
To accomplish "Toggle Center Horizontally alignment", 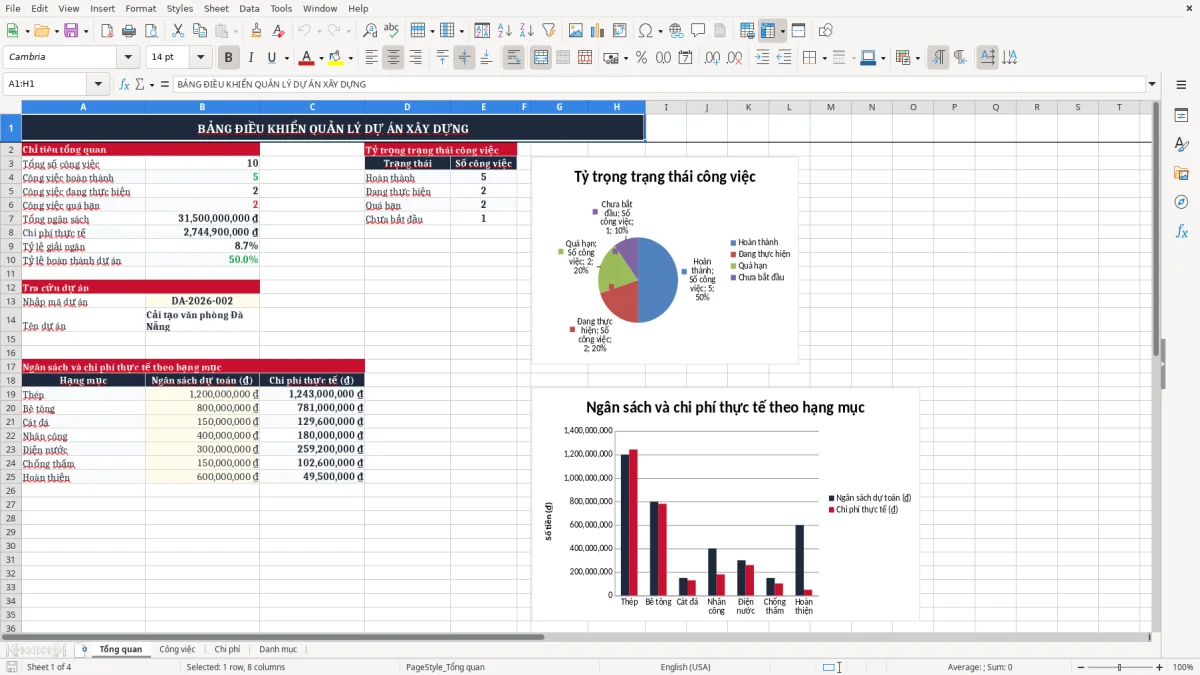I will coord(393,58).
